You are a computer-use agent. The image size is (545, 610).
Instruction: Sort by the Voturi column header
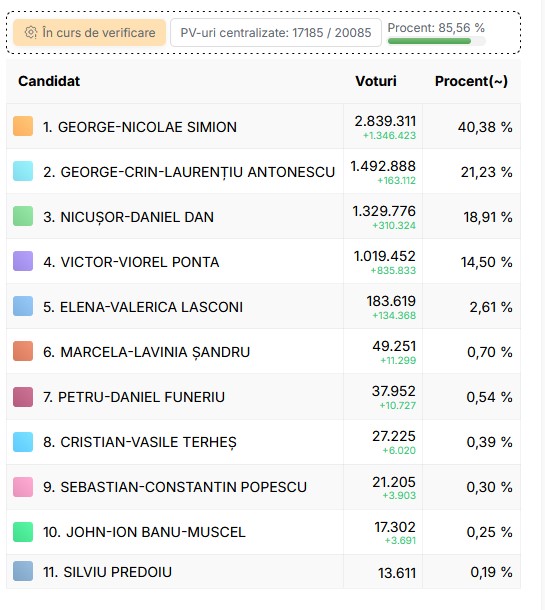click(376, 81)
